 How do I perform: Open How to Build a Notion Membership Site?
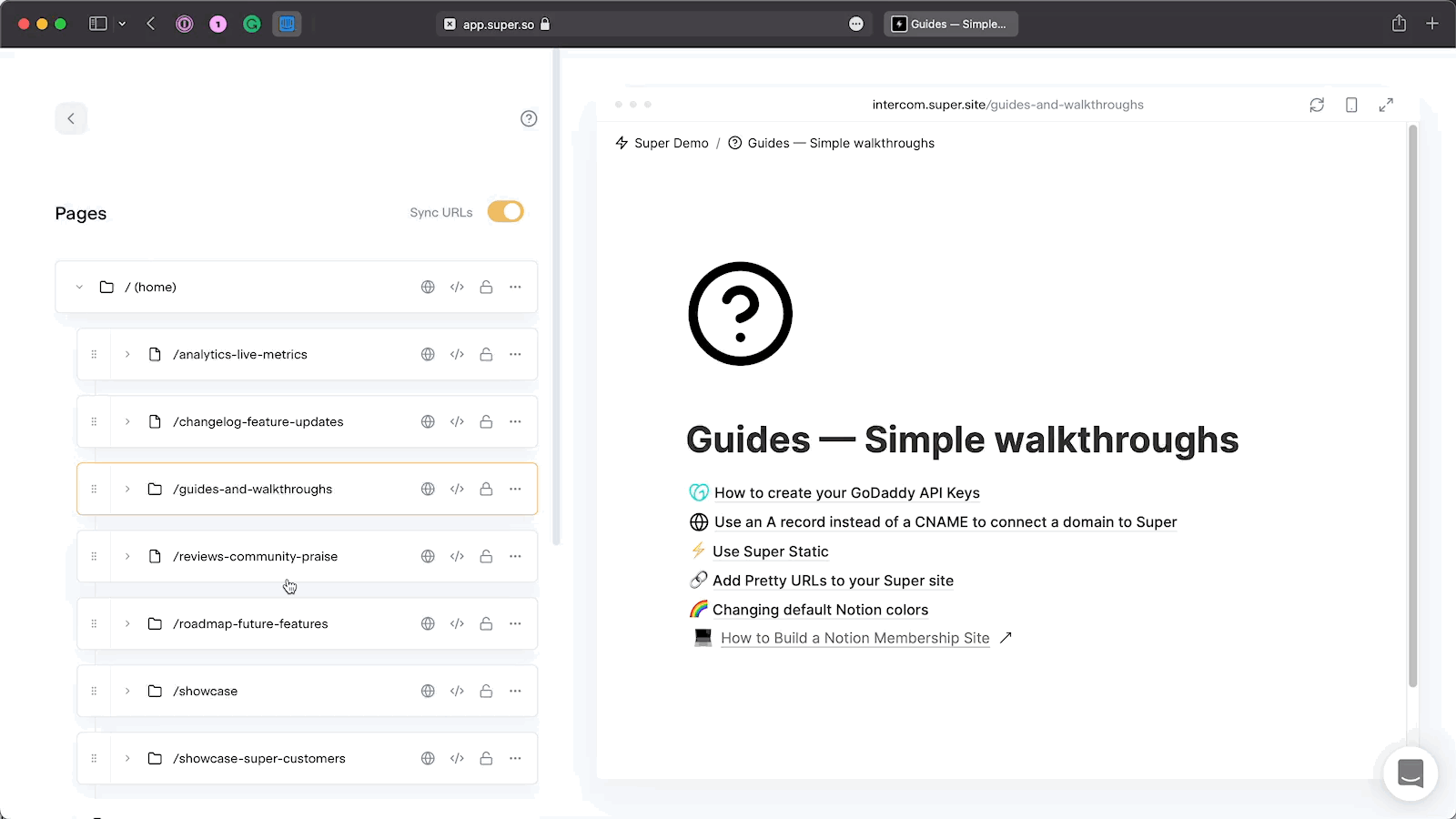854,639
